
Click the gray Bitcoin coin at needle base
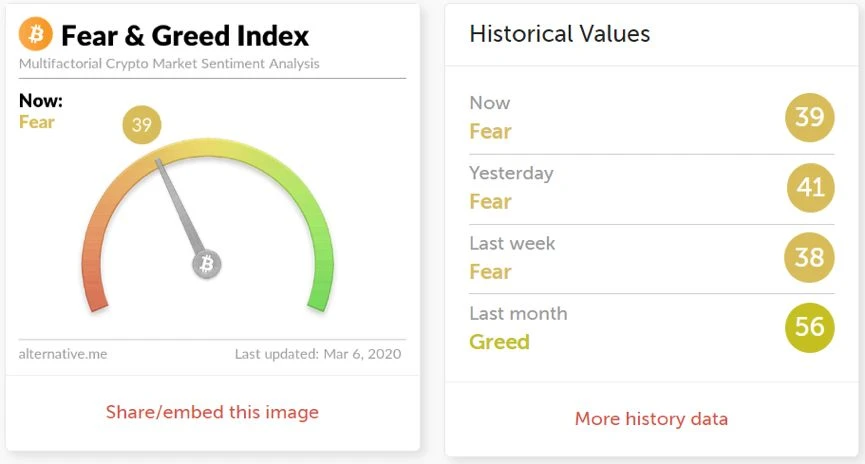point(207,264)
